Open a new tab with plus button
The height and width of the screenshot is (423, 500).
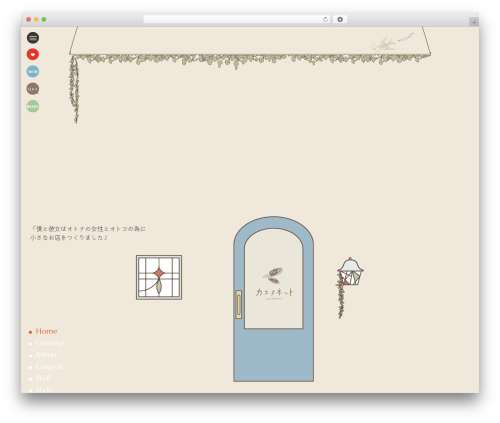pyautogui.click(x=474, y=22)
